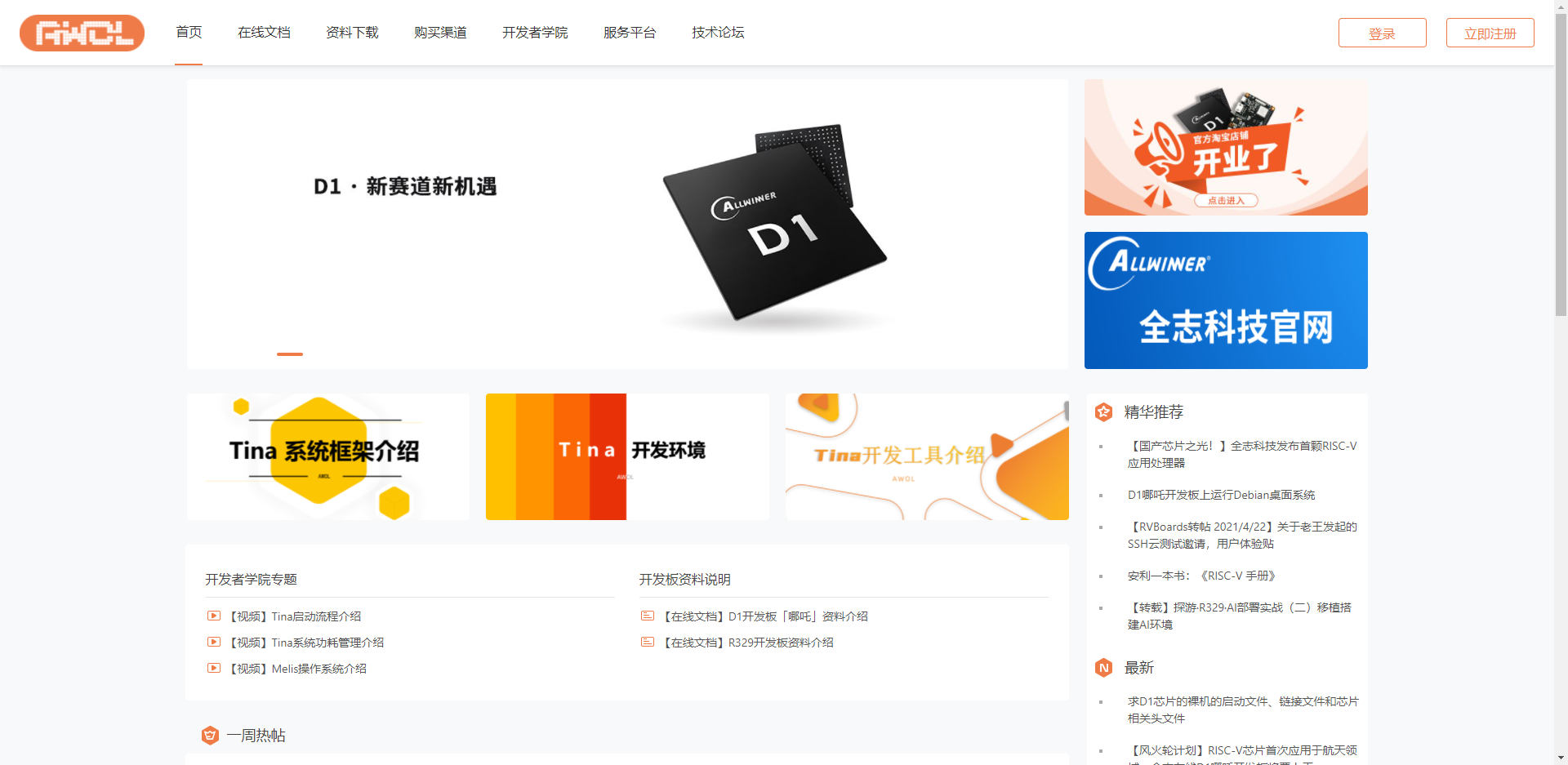Click the 精华推荐 star badge icon

[1104, 412]
